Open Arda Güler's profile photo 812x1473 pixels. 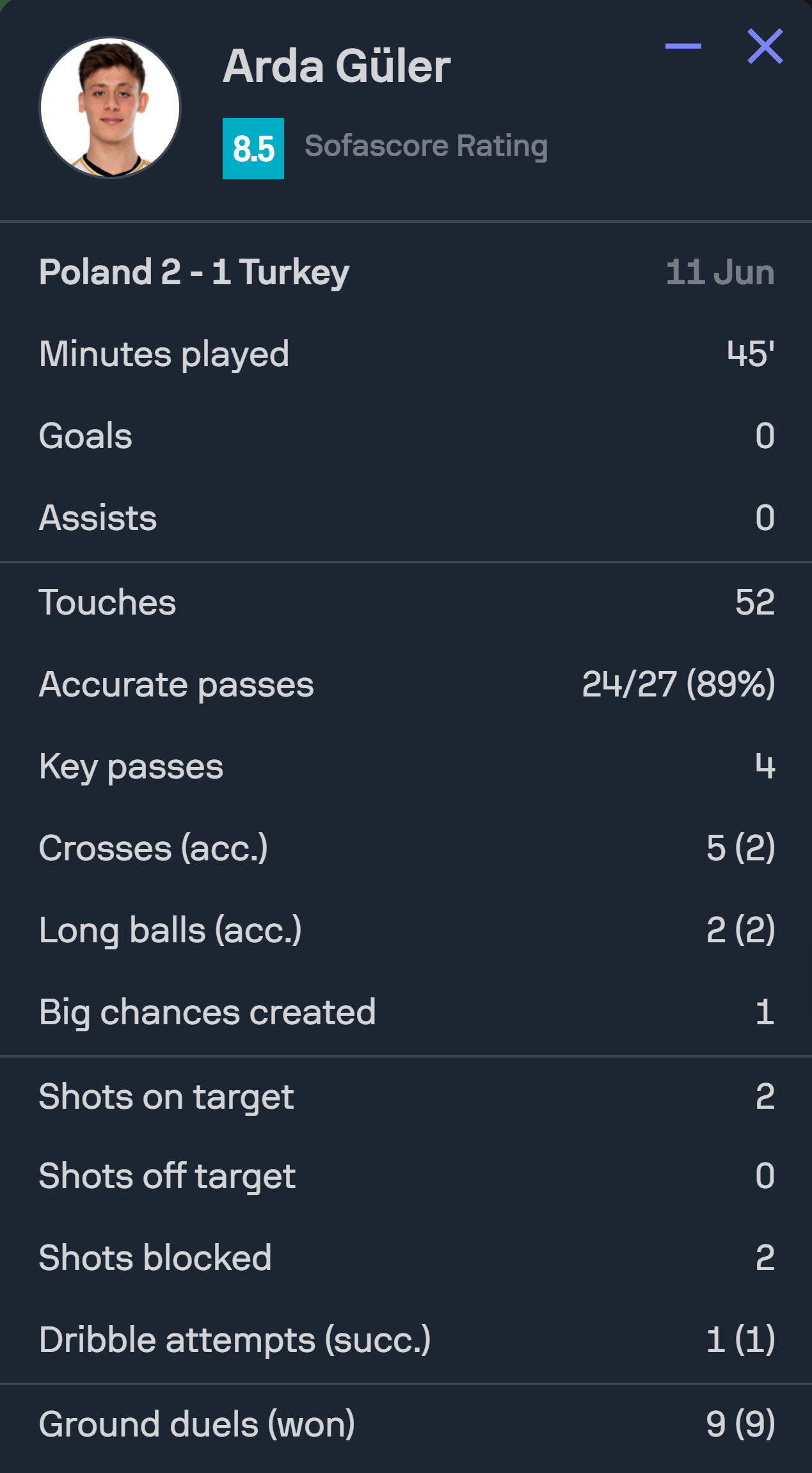[110, 108]
